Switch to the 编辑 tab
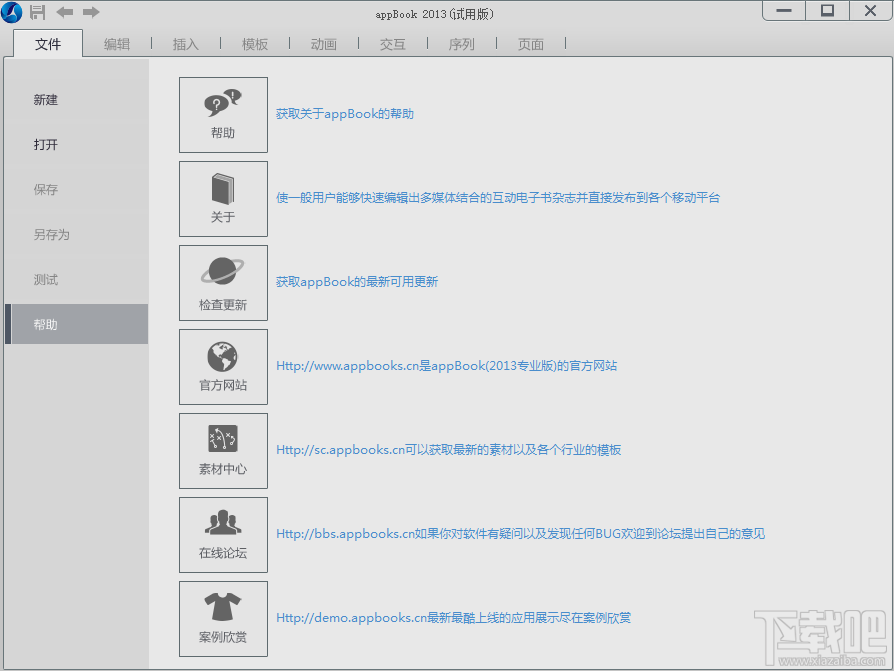Screen dimensions: 894x671 click(117, 44)
